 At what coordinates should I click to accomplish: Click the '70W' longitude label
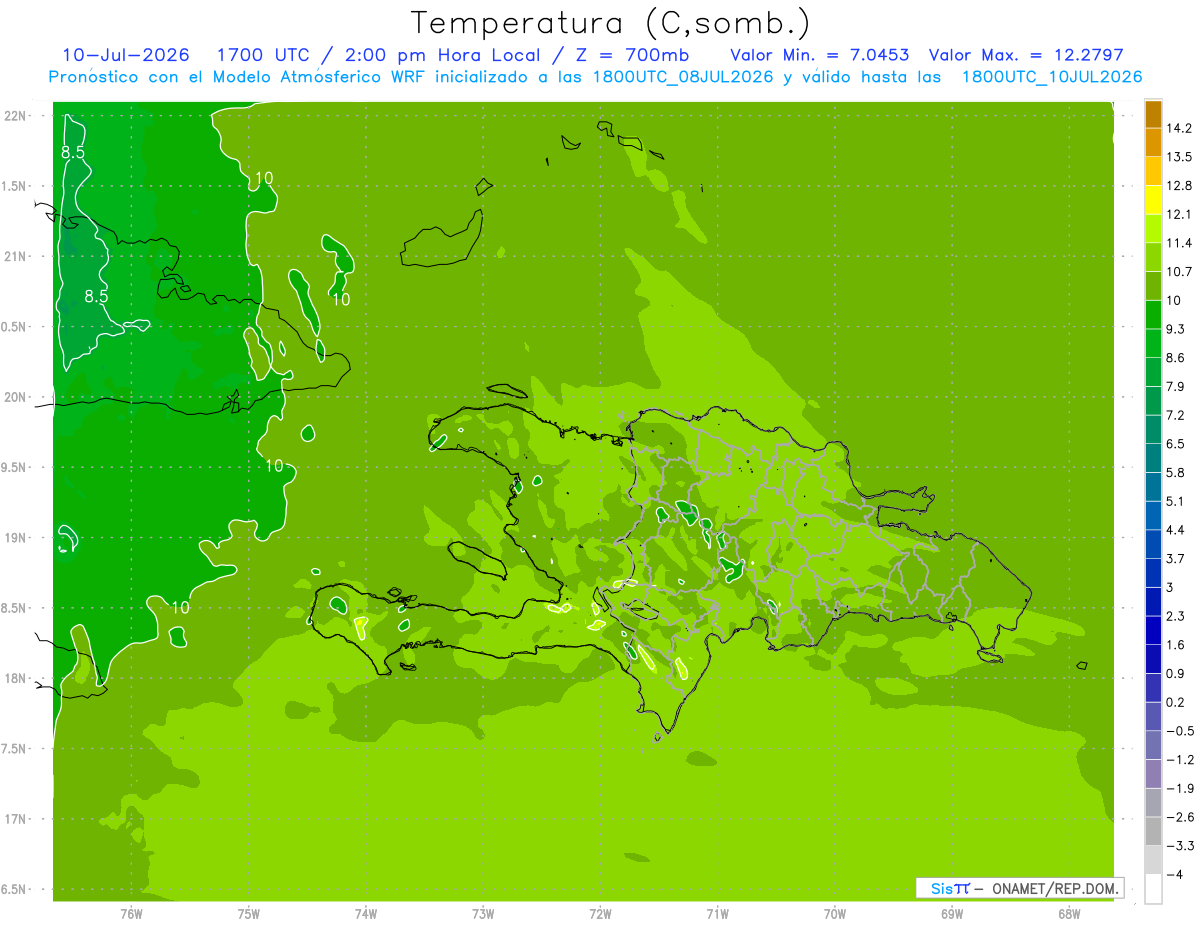click(835, 913)
